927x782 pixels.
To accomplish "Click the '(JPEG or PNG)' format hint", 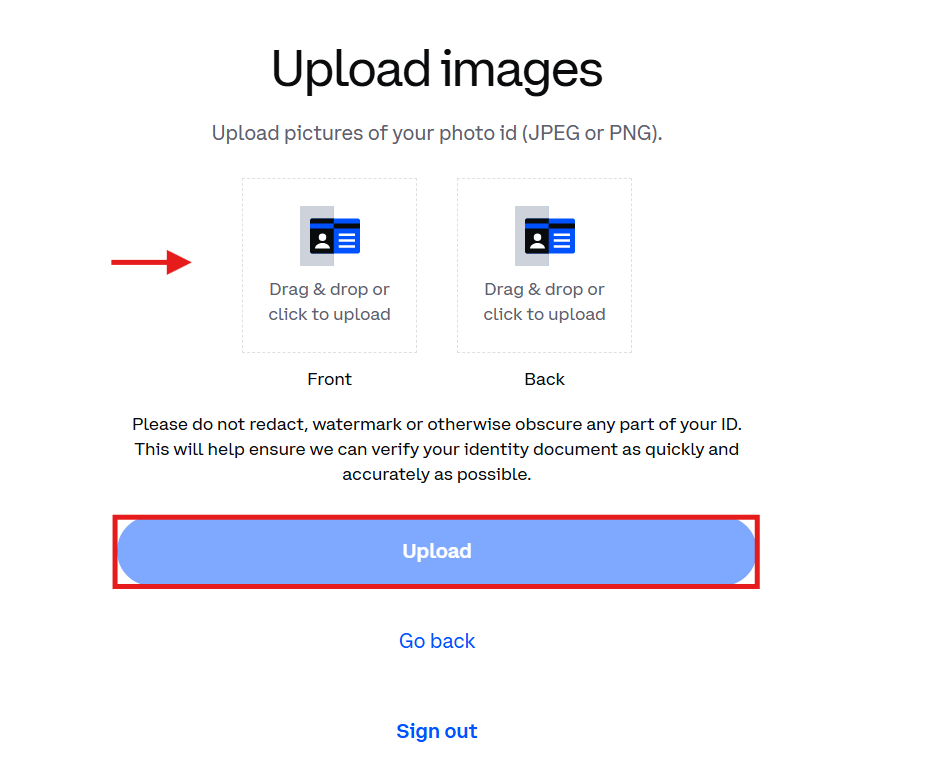I will coord(592,133).
